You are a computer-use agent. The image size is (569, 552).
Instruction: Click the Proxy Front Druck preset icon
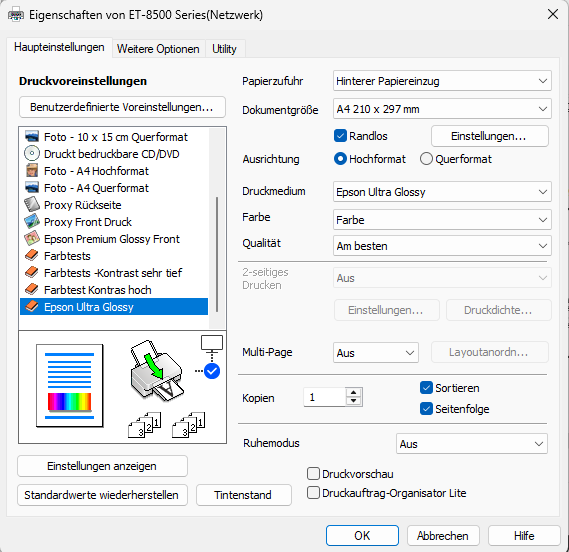[x=32, y=221]
